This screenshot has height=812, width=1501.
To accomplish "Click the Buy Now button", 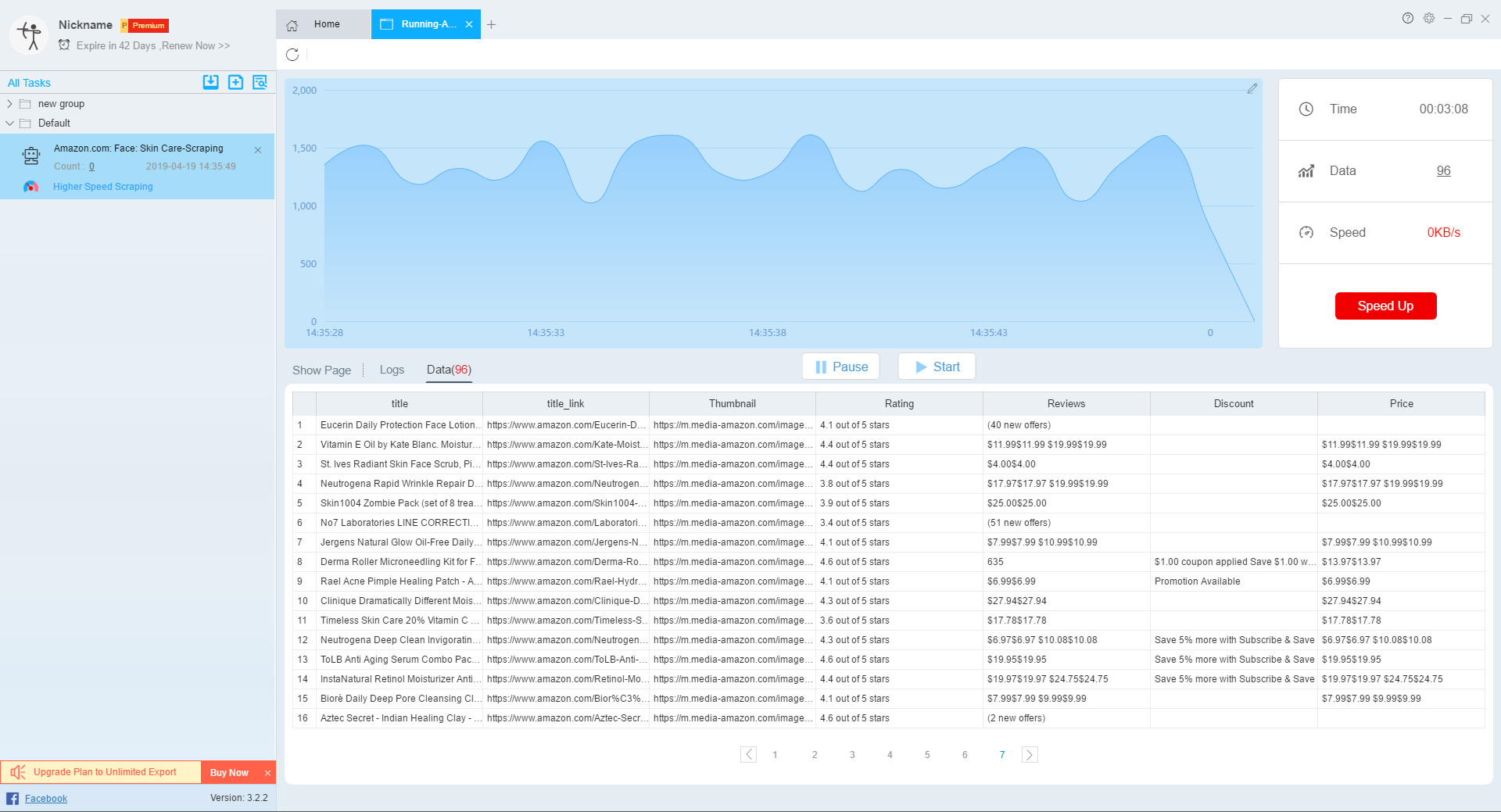I will pyautogui.click(x=229, y=772).
